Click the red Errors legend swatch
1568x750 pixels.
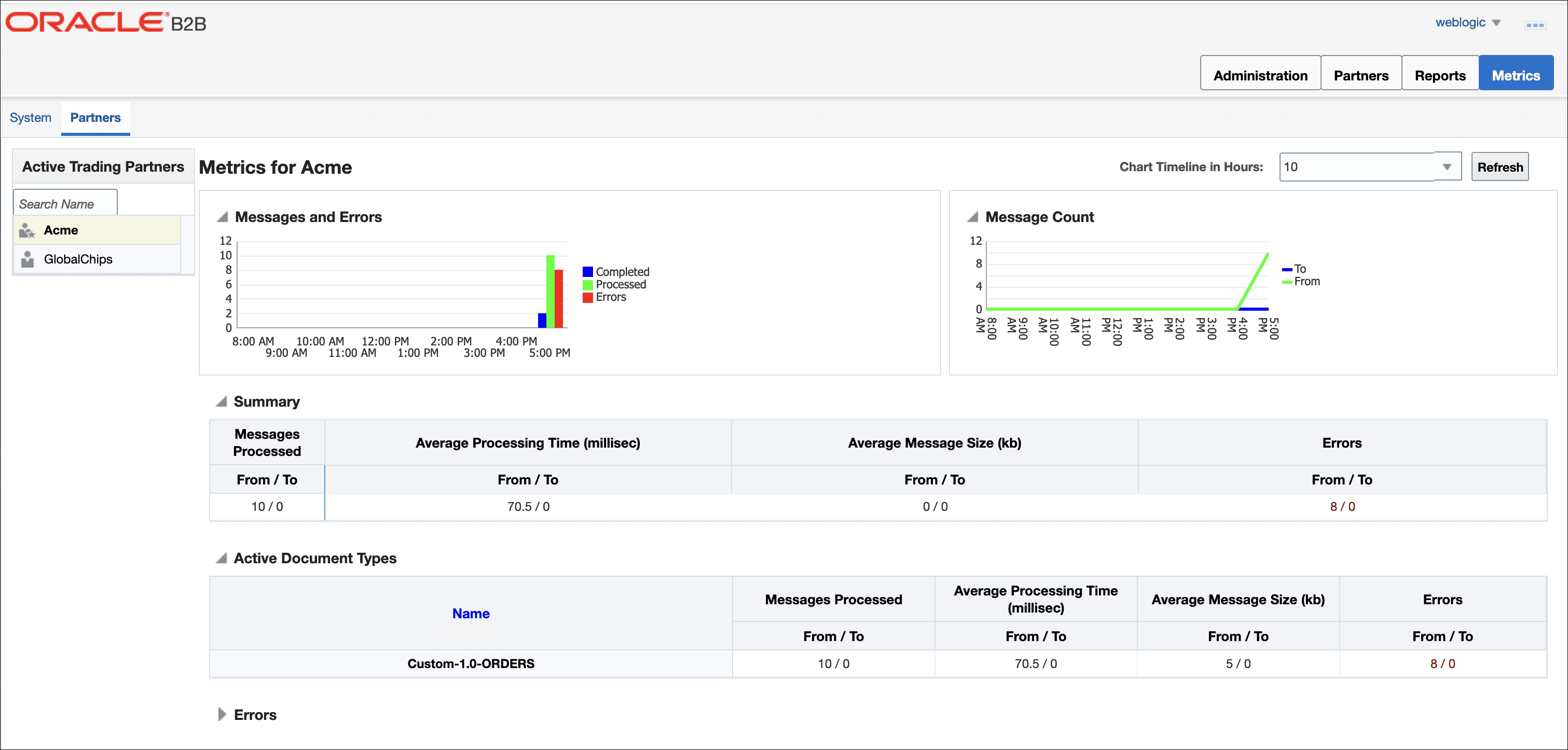(x=587, y=297)
